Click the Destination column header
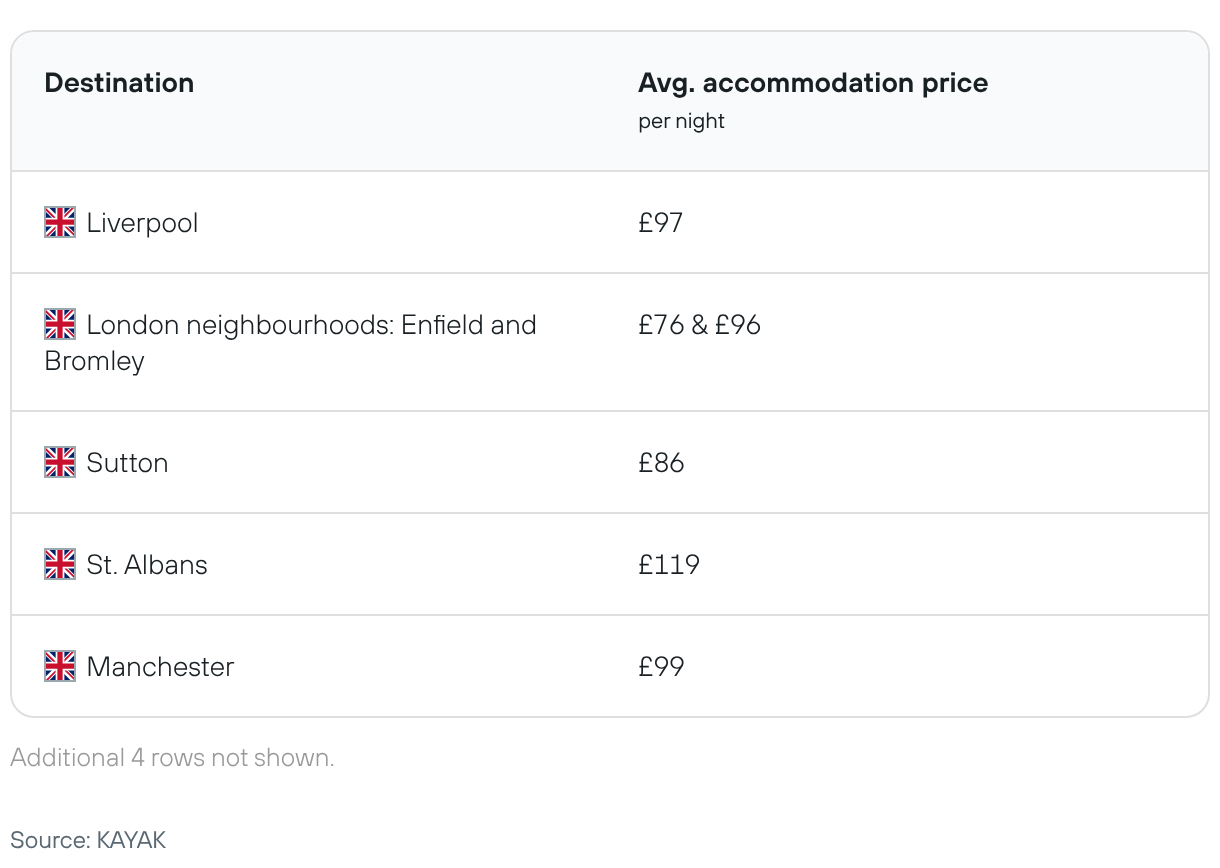The height and width of the screenshot is (868, 1220). coord(119,82)
